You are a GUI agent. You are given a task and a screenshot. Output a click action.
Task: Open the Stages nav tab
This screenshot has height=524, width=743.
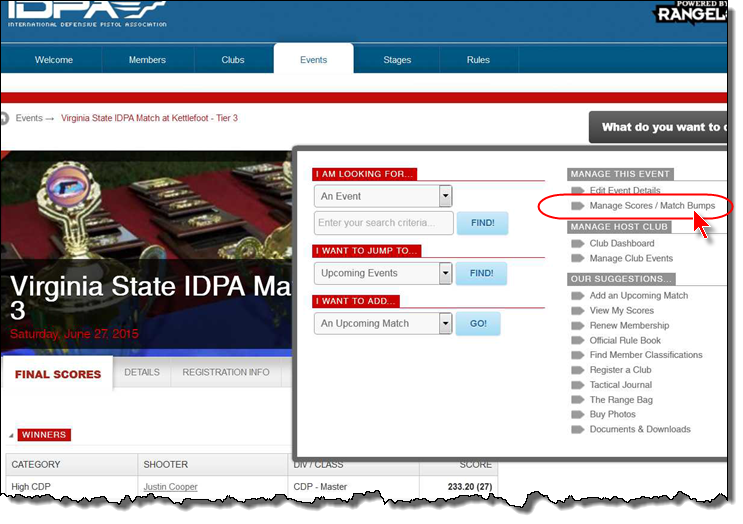coord(397,60)
